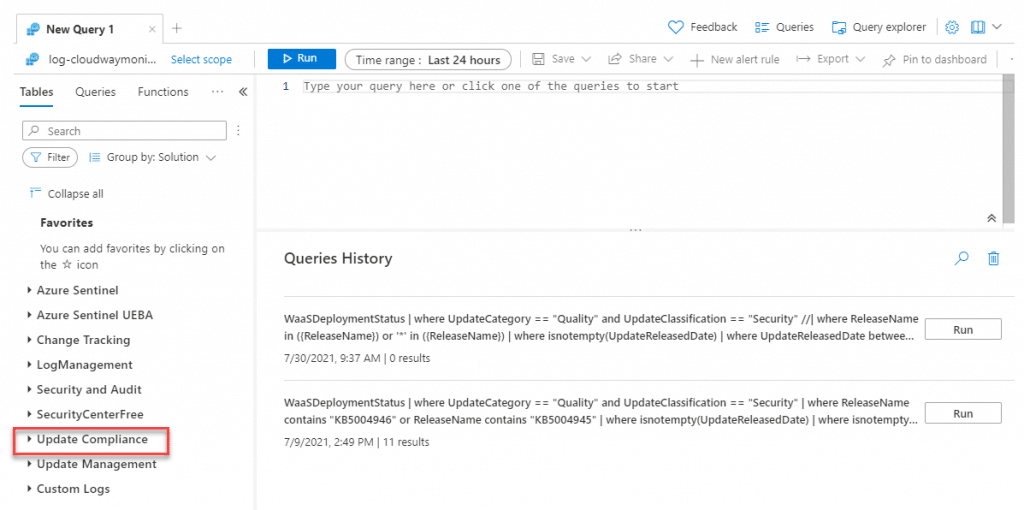Create a New alert rule
This screenshot has height=510, width=1024.
coord(735,59)
